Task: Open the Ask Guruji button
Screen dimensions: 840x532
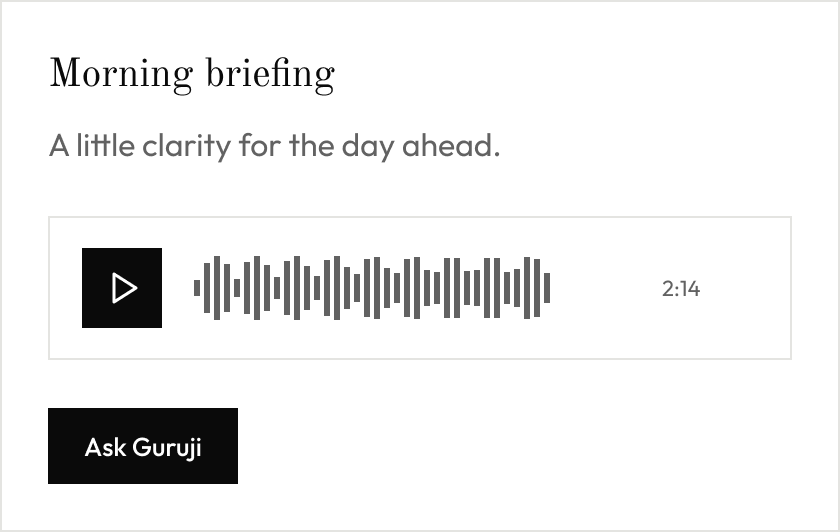Action: (143, 446)
